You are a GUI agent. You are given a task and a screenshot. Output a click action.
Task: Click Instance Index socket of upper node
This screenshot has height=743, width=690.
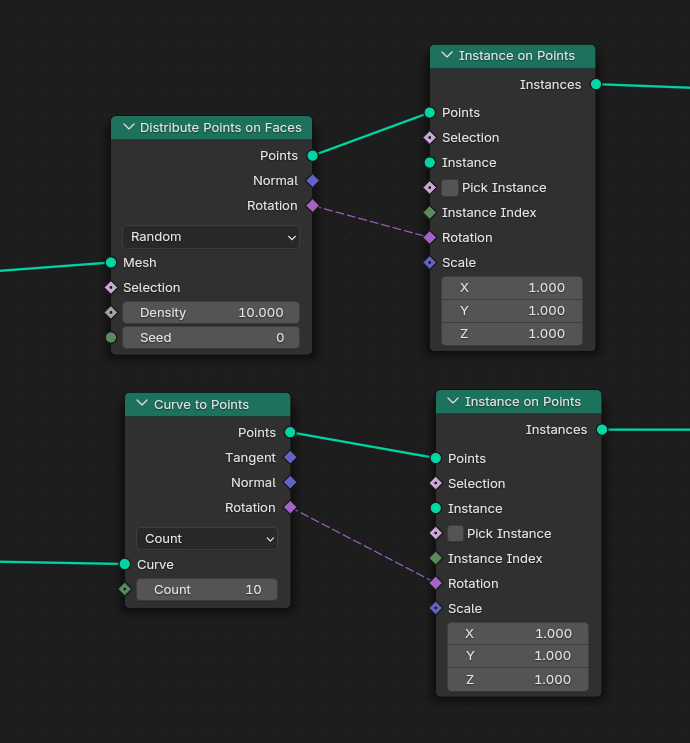[430, 213]
